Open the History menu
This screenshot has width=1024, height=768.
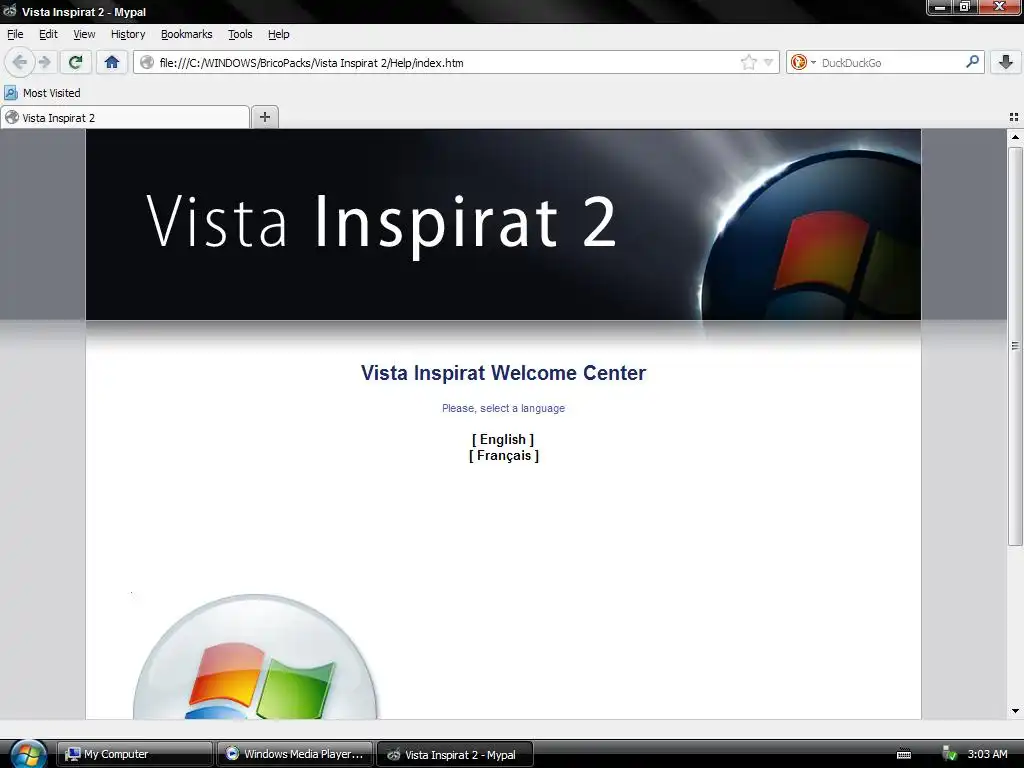pyautogui.click(x=127, y=34)
